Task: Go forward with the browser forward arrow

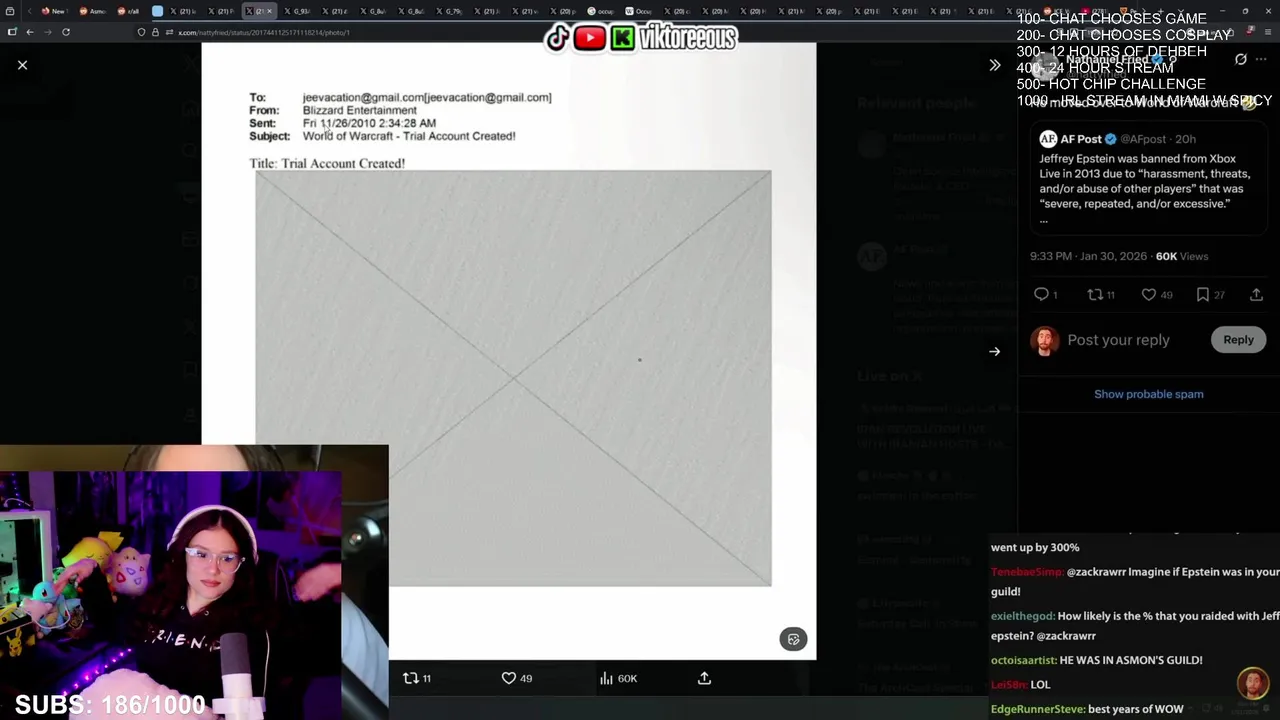Action: (47, 32)
